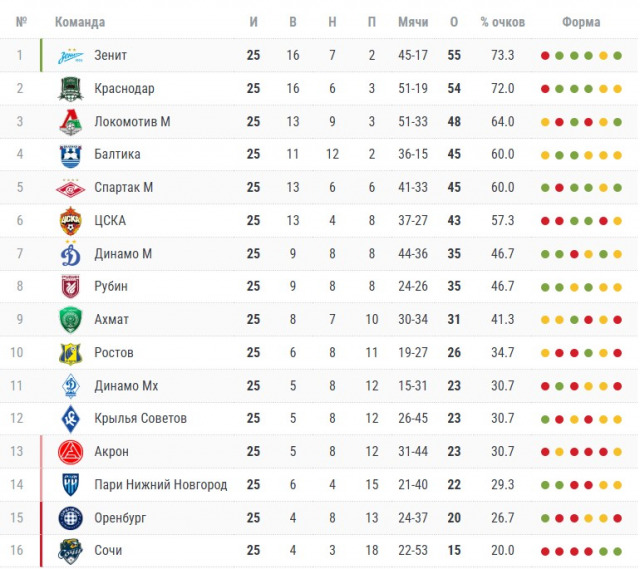Sort by the Мячи column header

tap(413, 22)
